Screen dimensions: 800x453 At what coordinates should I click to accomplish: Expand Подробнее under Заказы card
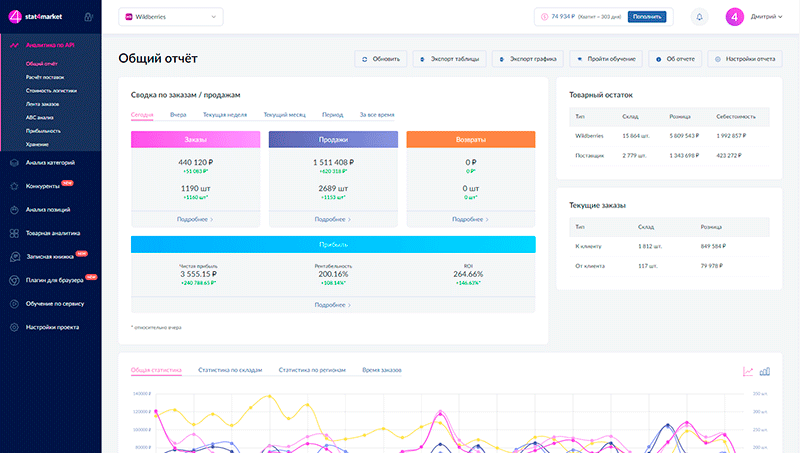[x=196, y=218]
